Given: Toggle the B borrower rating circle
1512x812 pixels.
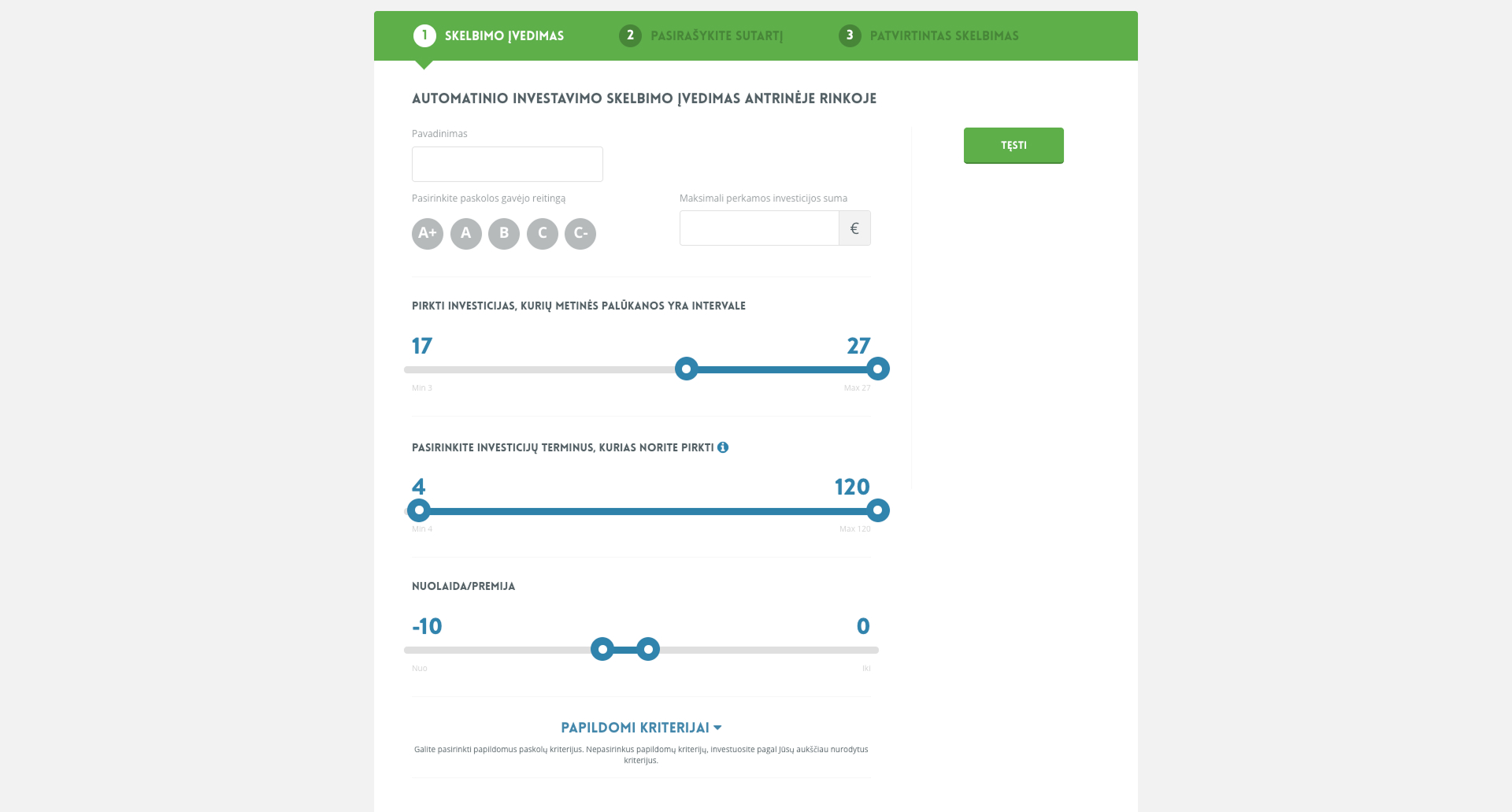Looking at the screenshot, I should [504, 233].
